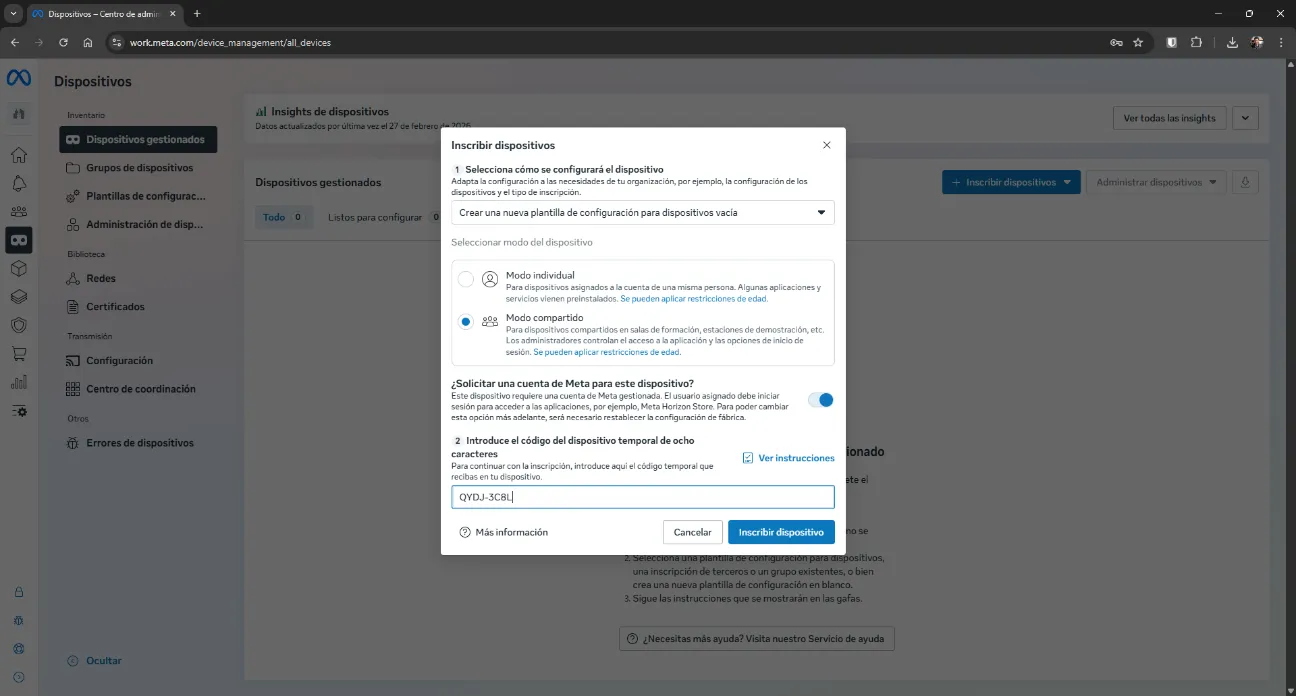This screenshot has width=1296, height=696.
Task: Open the Administrar dispositivos dropdown
Action: [1156, 182]
